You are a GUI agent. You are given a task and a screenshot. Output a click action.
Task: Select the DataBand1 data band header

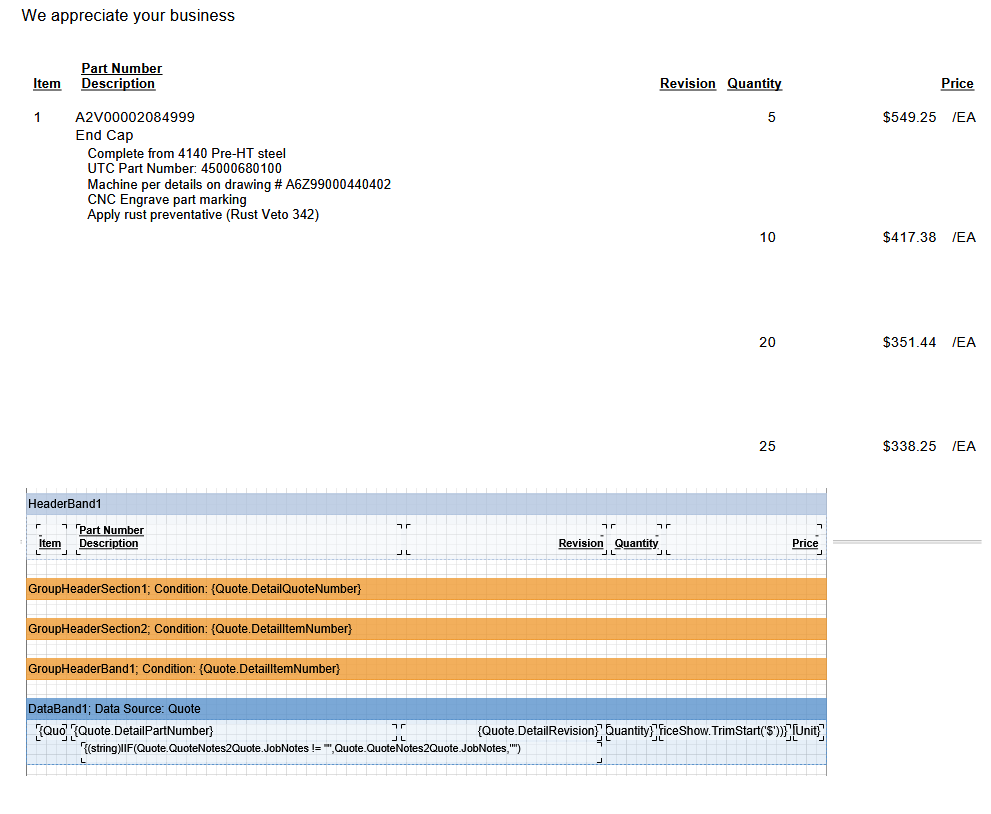point(114,709)
